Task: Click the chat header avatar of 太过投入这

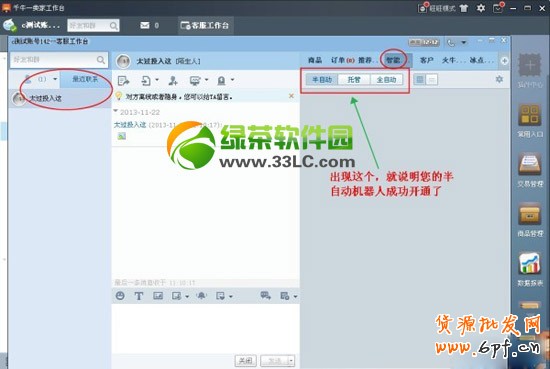Action: [x=123, y=61]
